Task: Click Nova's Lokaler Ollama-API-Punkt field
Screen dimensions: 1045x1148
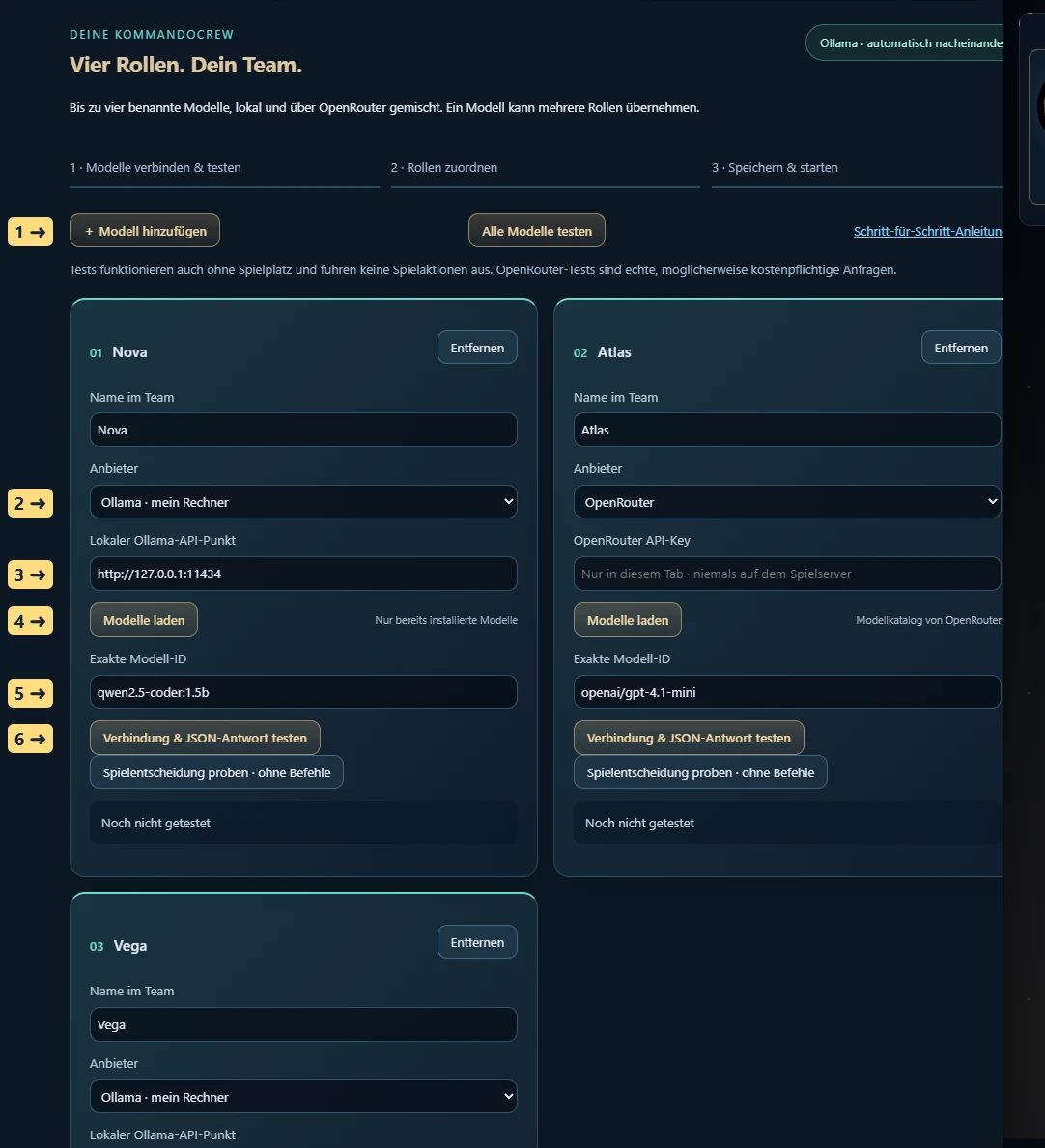Action: pyautogui.click(x=303, y=574)
